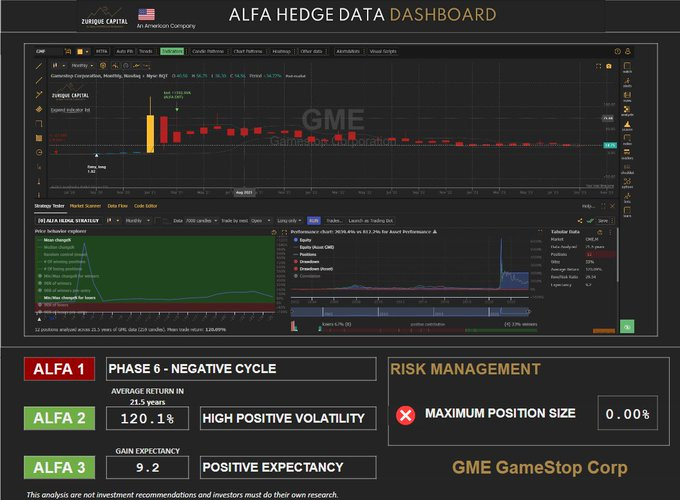Open the watch panel in right sidebar
Viewport: 680px width, 500px height.
(627, 67)
